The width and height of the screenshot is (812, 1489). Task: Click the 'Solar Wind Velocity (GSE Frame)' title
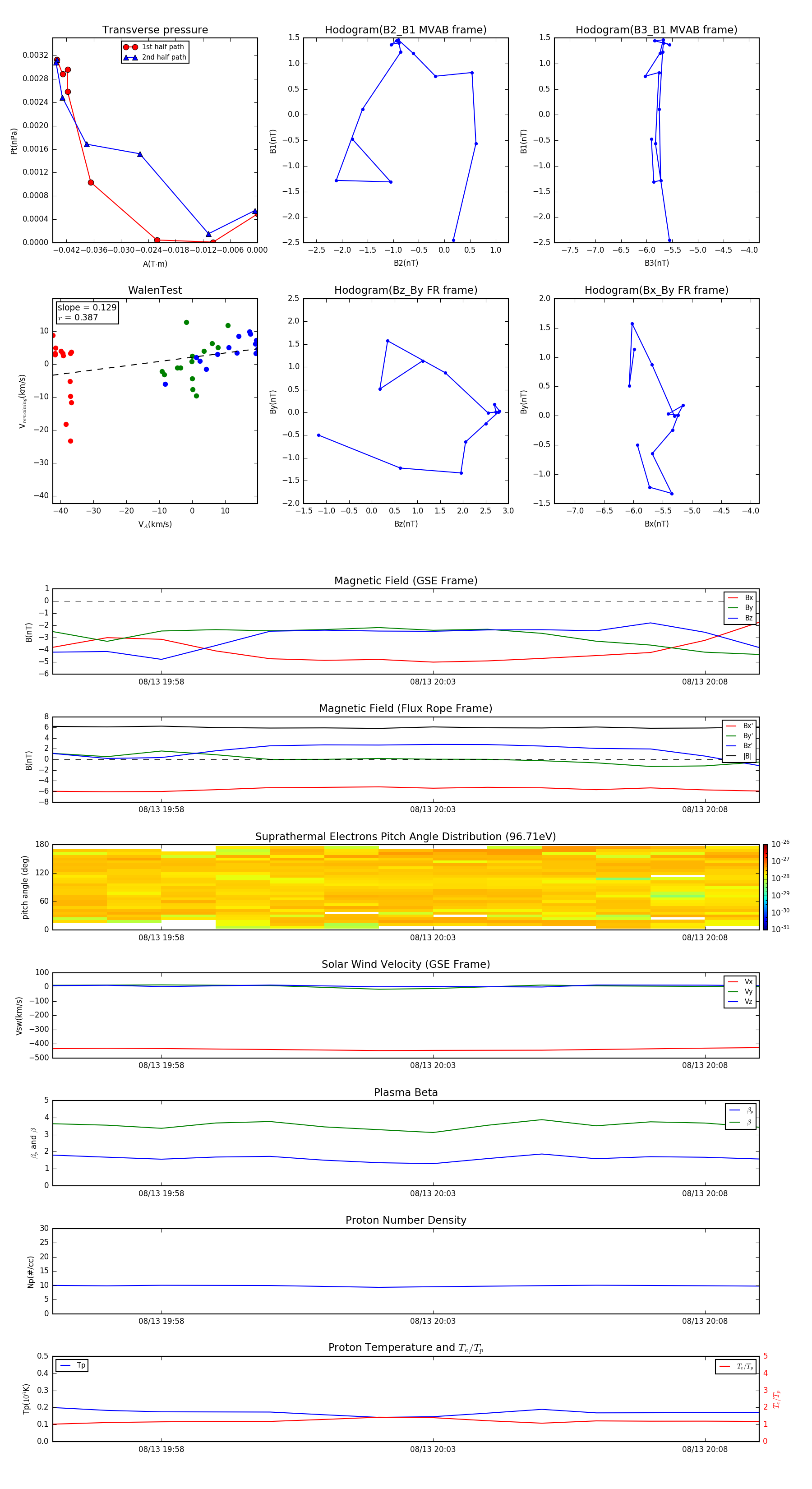tap(406, 965)
